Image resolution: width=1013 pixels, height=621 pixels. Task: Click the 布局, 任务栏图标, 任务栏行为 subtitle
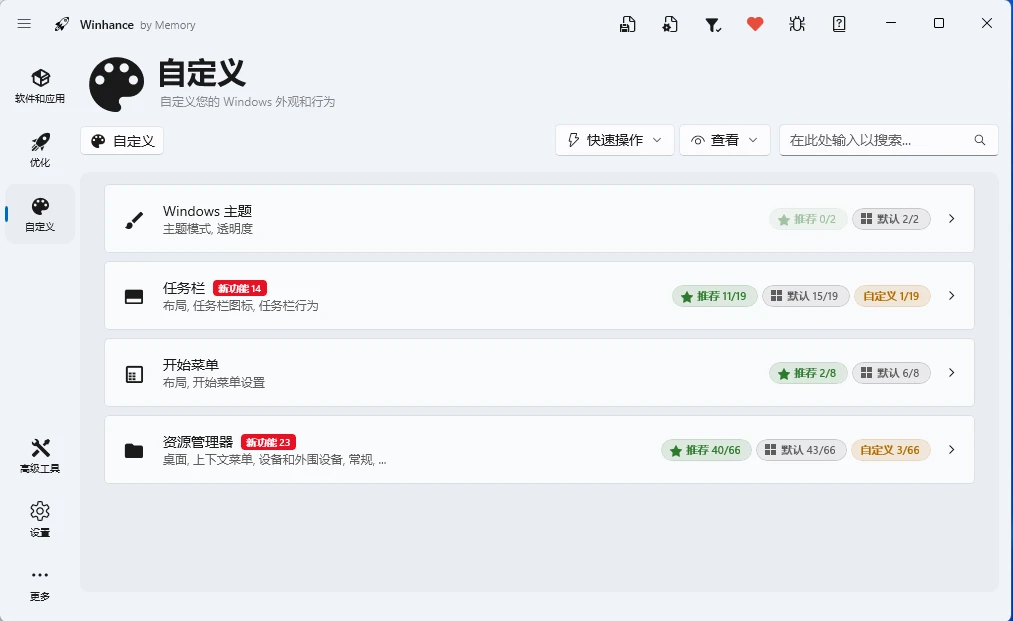[240, 306]
